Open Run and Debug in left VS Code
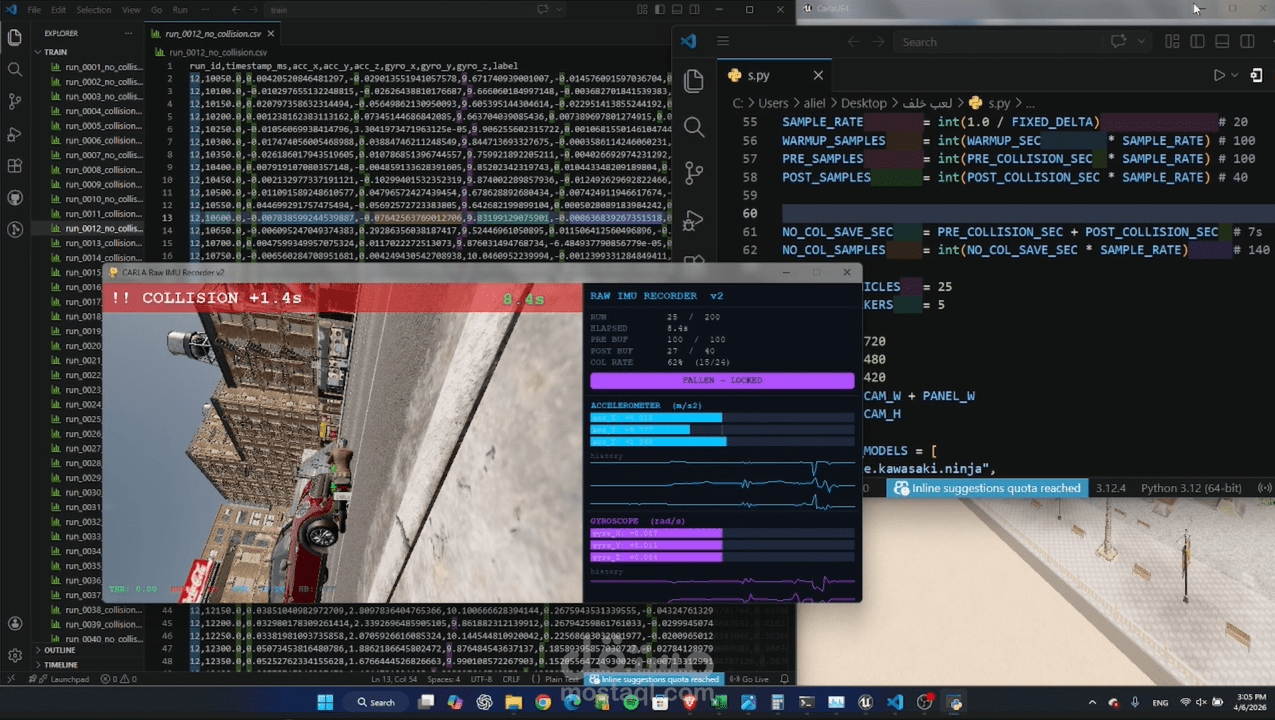 (15, 134)
